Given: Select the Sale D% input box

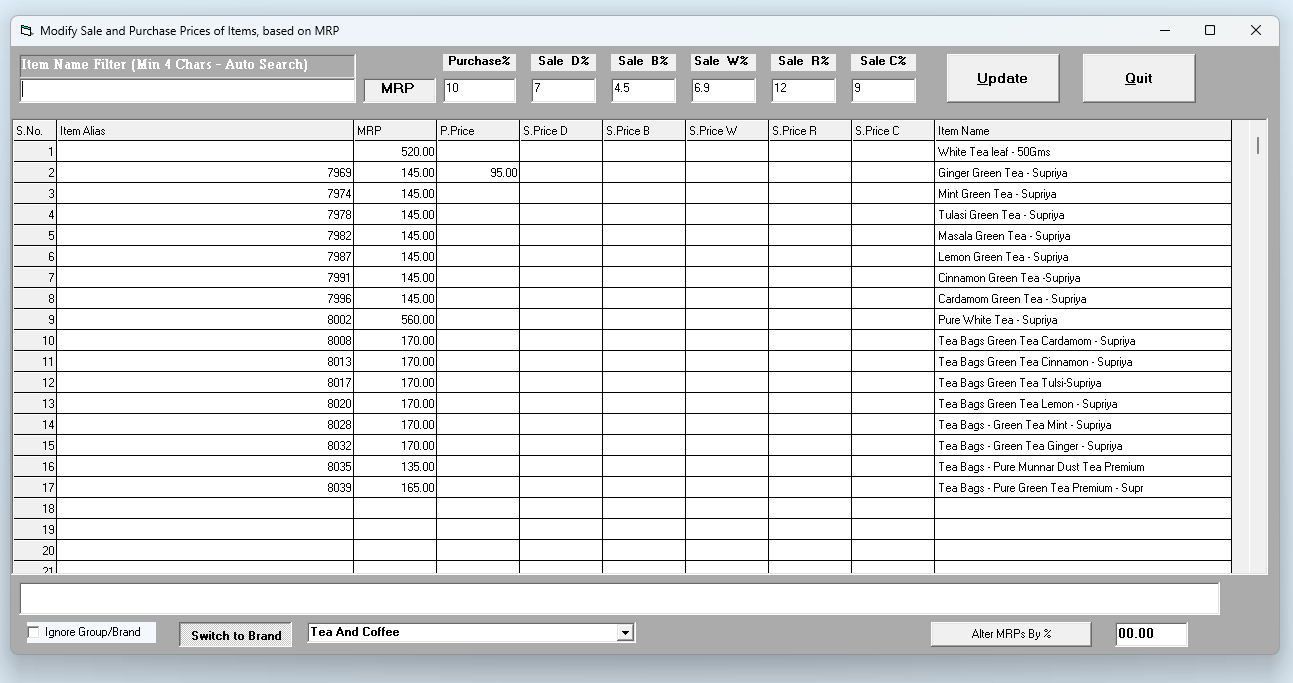Looking at the screenshot, I should [563, 90].
